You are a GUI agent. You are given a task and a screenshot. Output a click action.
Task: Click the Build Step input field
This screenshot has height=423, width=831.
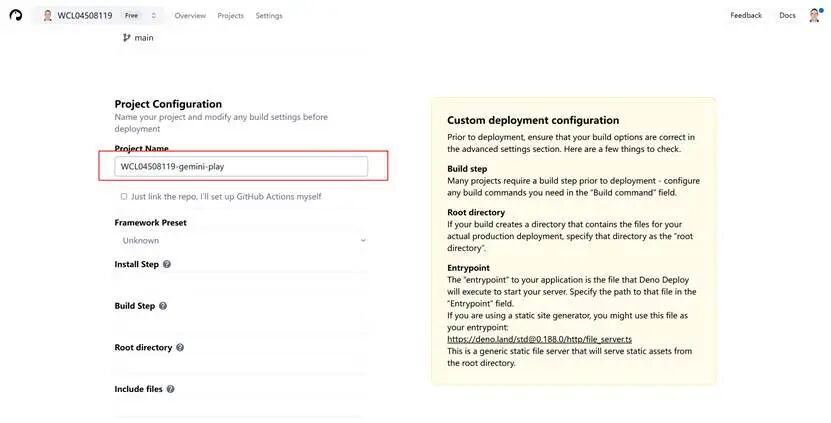pos(238,324)
